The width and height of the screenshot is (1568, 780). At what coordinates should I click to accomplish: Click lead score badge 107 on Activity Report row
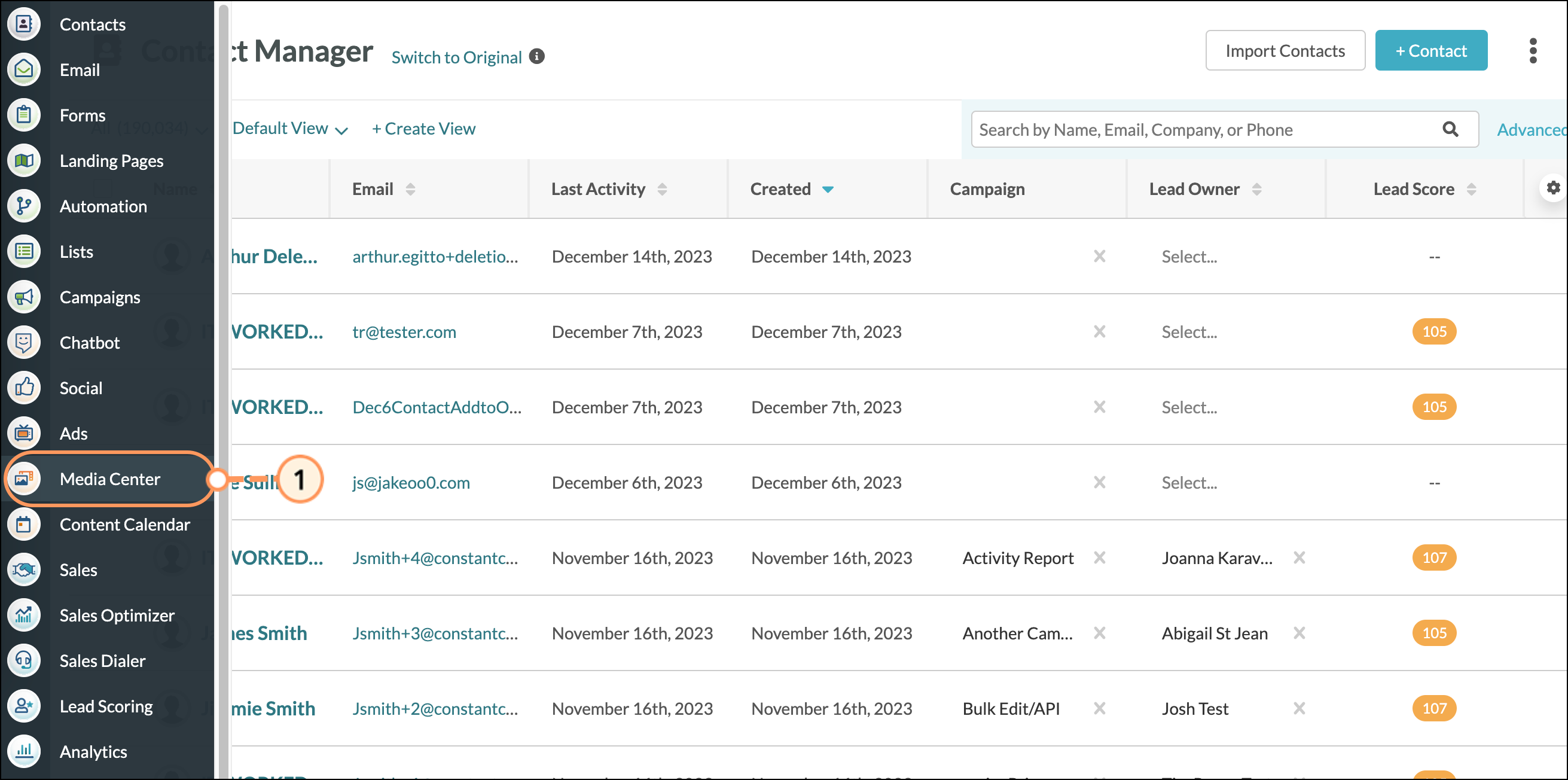tap(1434, 557)
